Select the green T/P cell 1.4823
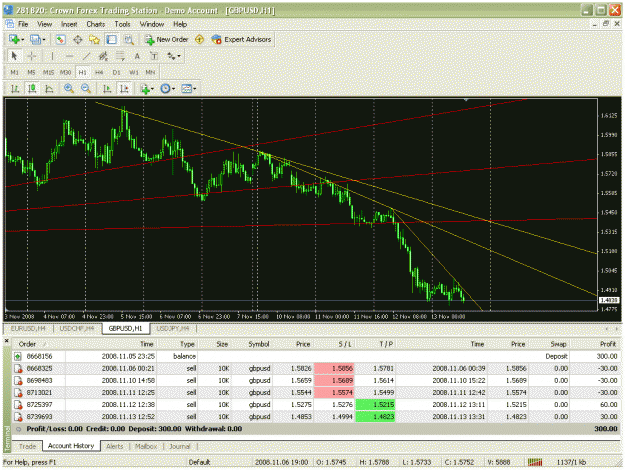This screenshot has height=470, width=625. point(375,417)
